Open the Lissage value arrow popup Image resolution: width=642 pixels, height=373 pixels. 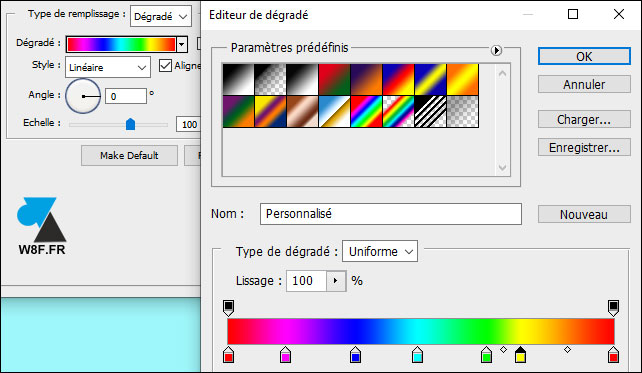pyautogui.click(x=336, y=281)
